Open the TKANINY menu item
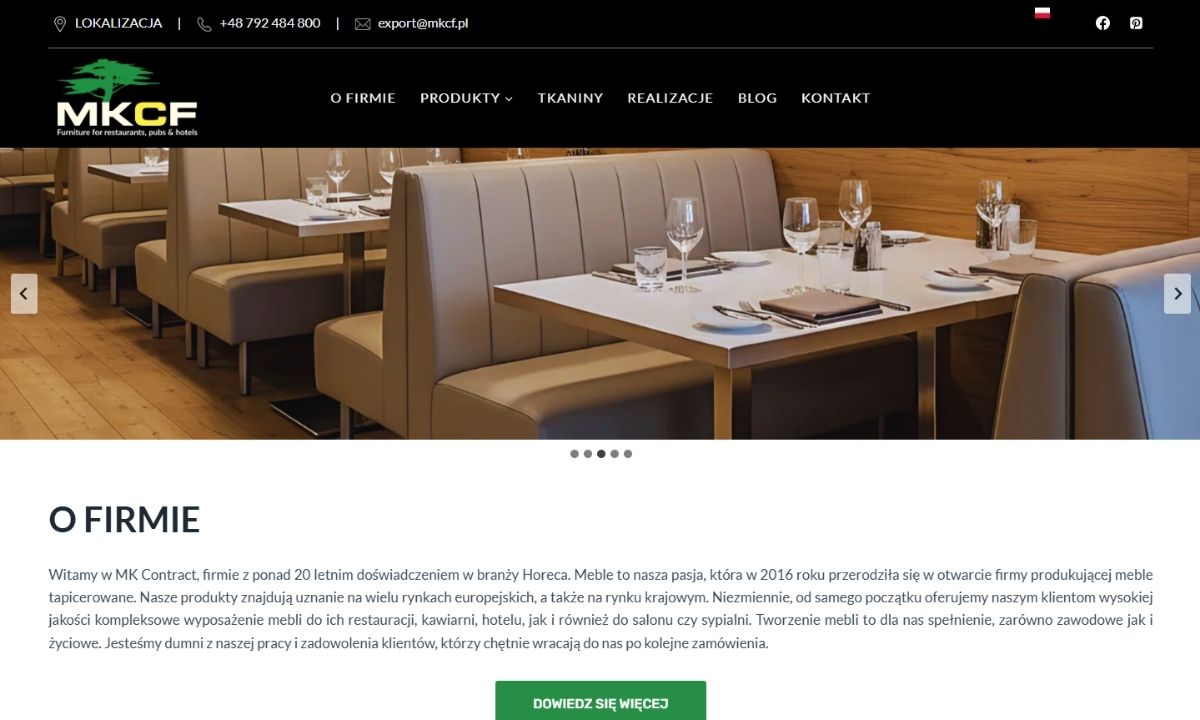 point(570,98)
